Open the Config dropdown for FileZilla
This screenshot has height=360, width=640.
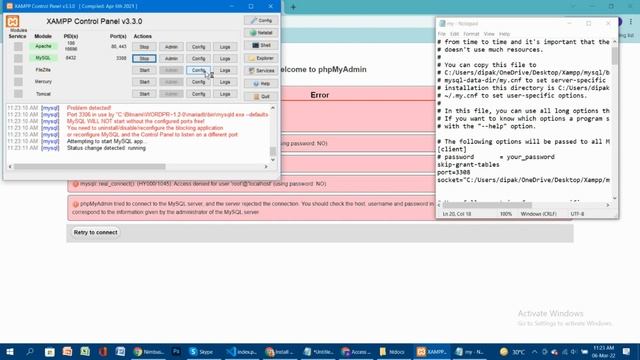coord(198,70)
